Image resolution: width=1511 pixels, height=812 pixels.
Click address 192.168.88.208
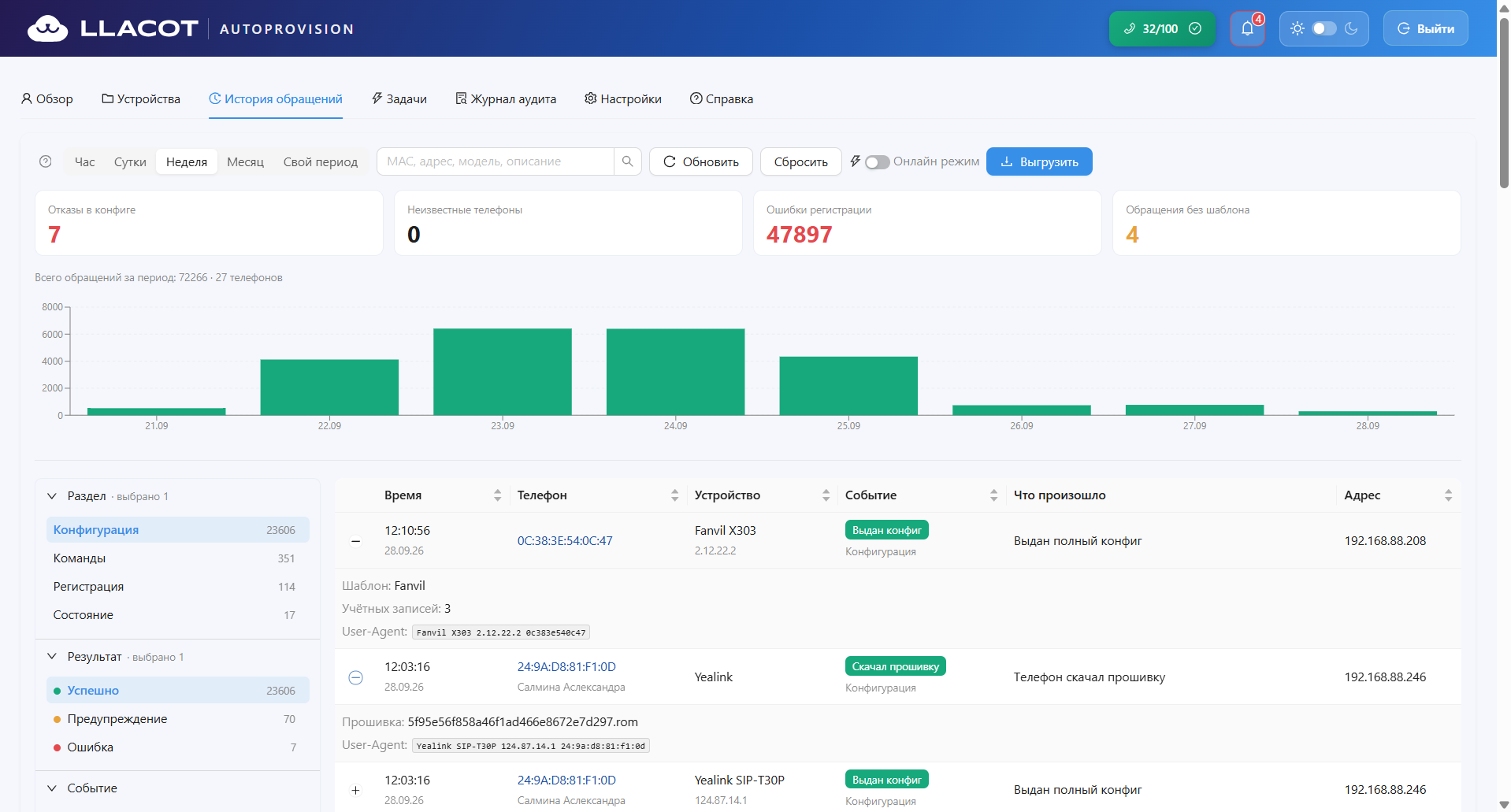click(x=1385, y=541)
